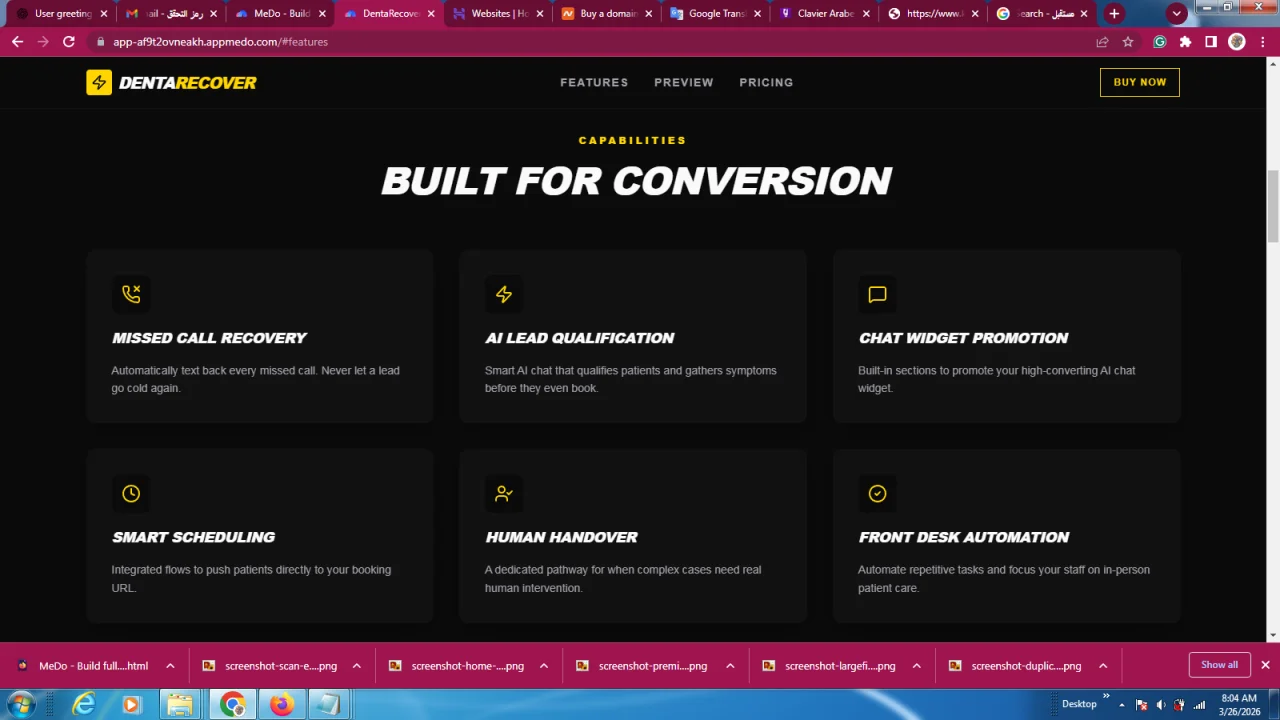Switch to the User greeting tab

62,14
